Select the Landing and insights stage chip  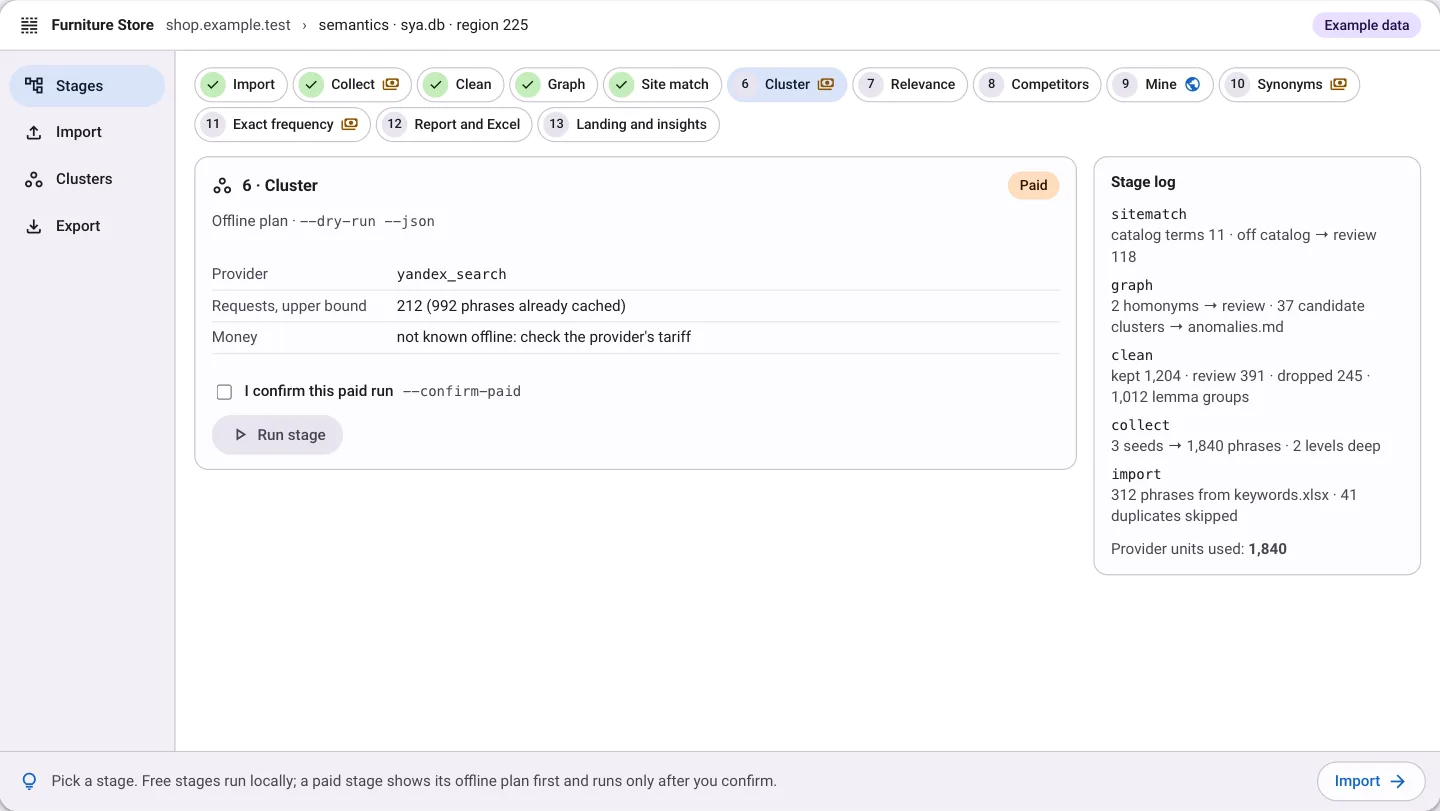tap(628, 124)
